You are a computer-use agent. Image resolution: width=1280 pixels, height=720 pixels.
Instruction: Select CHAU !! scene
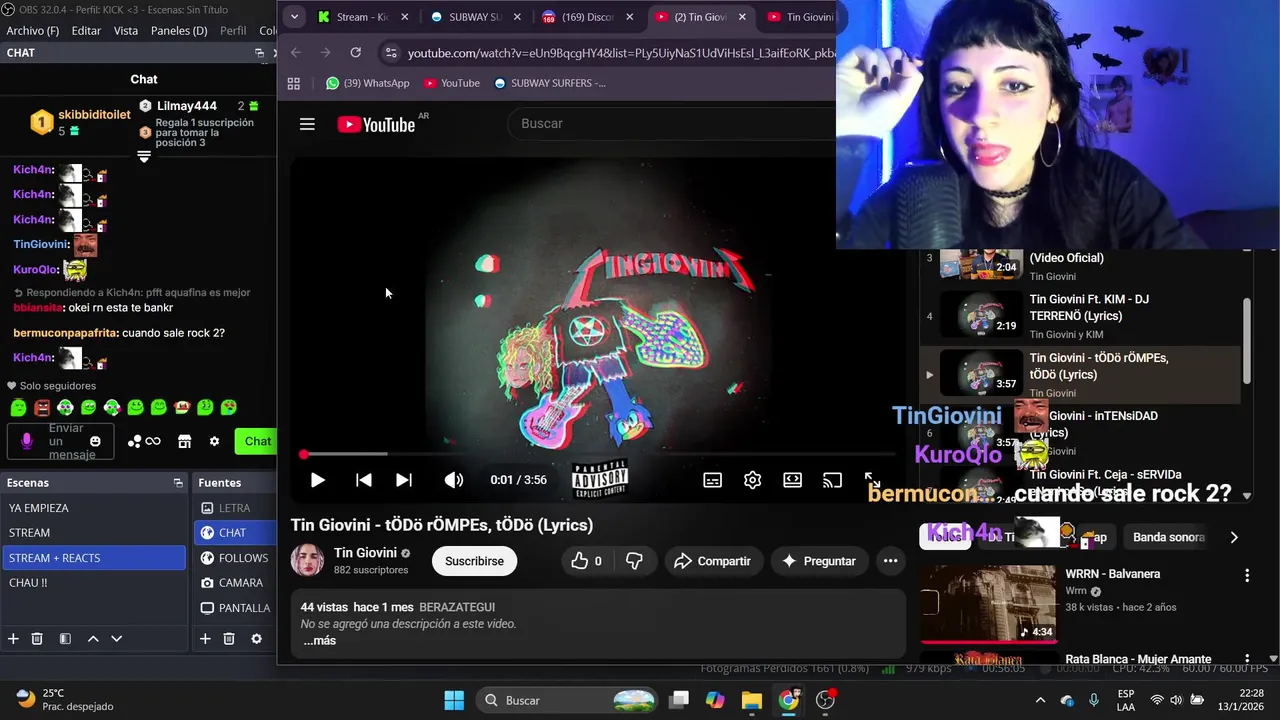(x=95, y=583)
